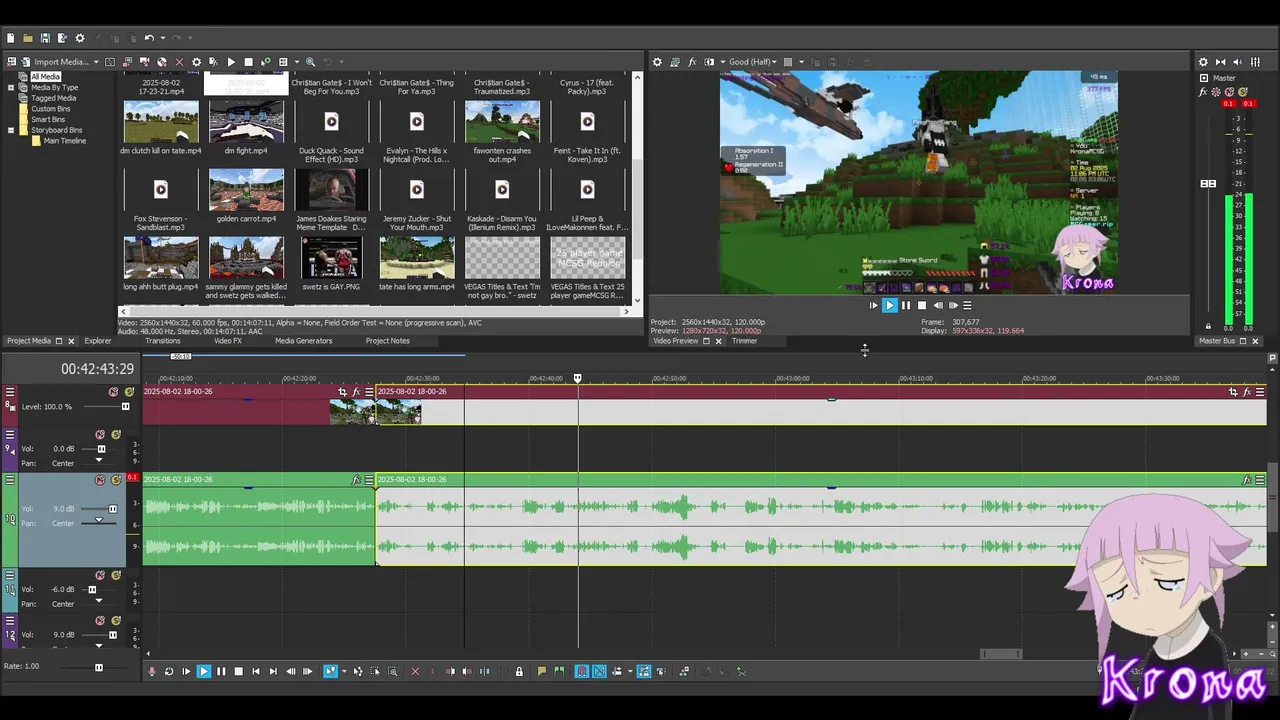Open the edit tool dropdown arrow

(343, 672)
